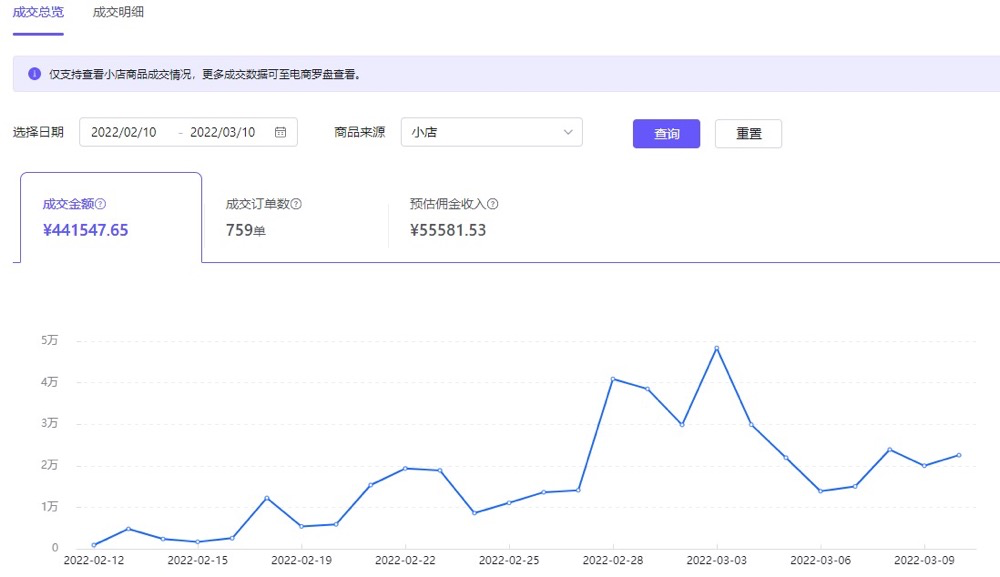Click the end date 2022/03/10
1000x577 pixels.
tap(224, 131)
